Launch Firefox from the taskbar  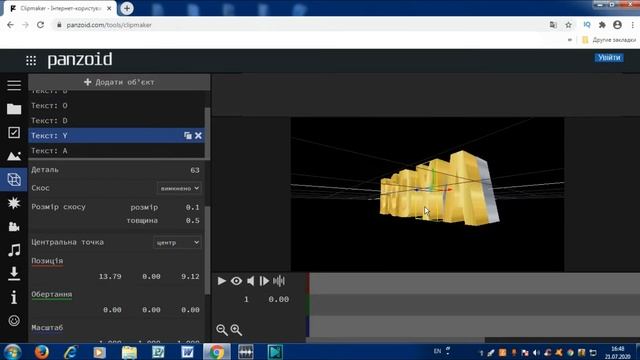coord(41,352)
